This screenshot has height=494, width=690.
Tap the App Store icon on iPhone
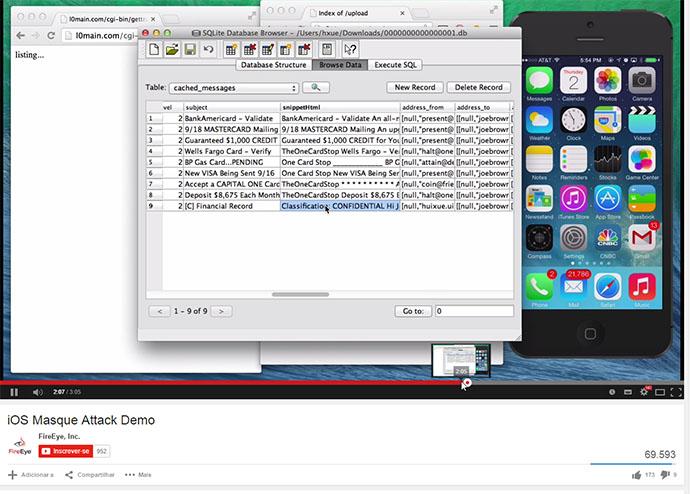pyautogui.click(x=608, y=198)
